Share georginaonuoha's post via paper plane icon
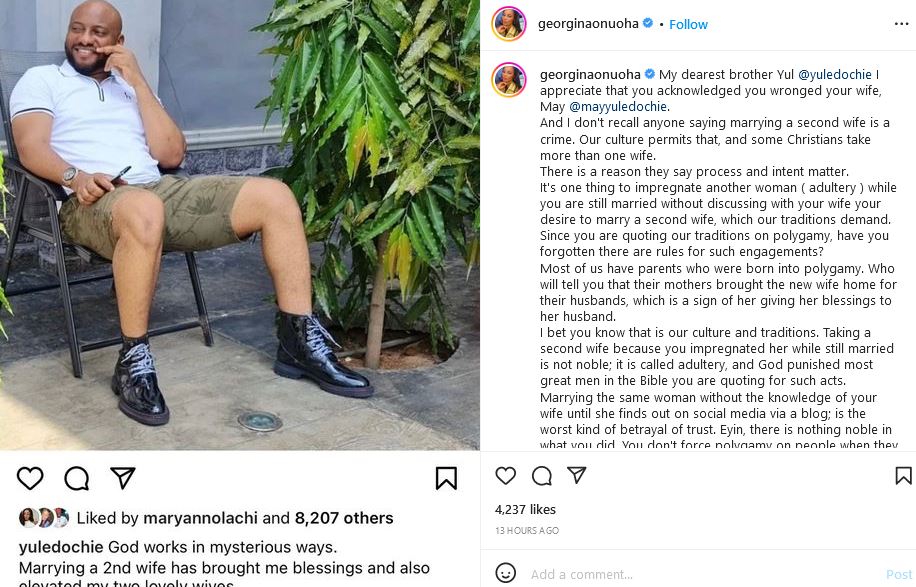The width and height of the screenshot is (916, 587). click(577, 476)
